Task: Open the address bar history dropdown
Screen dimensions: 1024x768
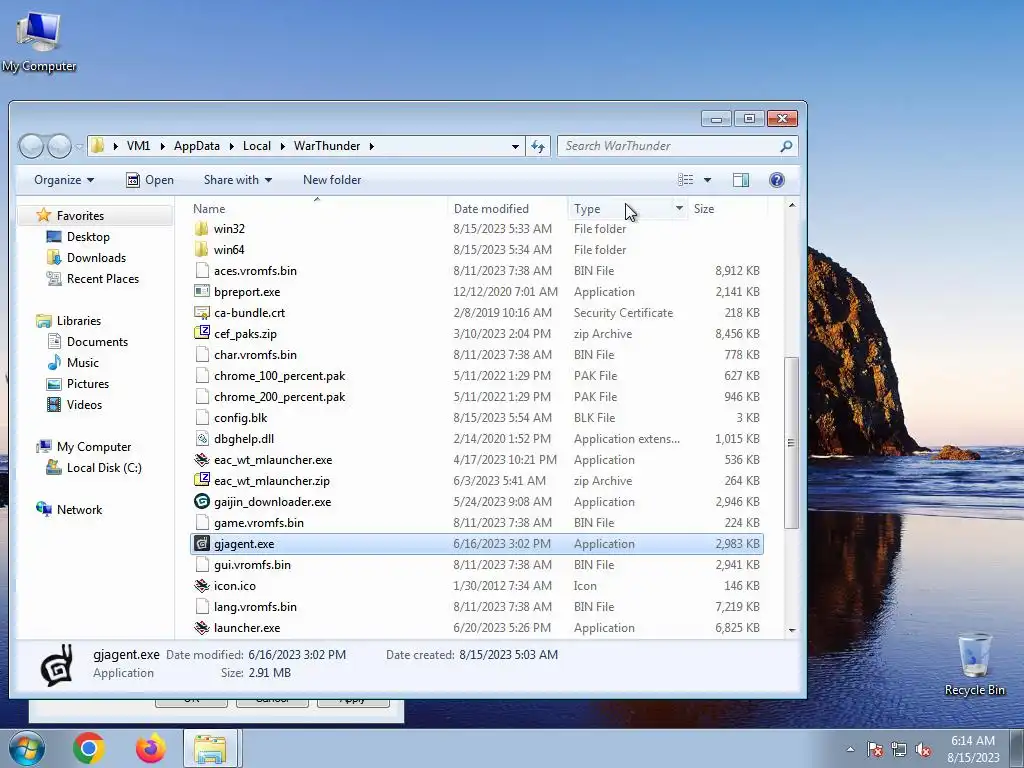Action: (x=515, y=146)
